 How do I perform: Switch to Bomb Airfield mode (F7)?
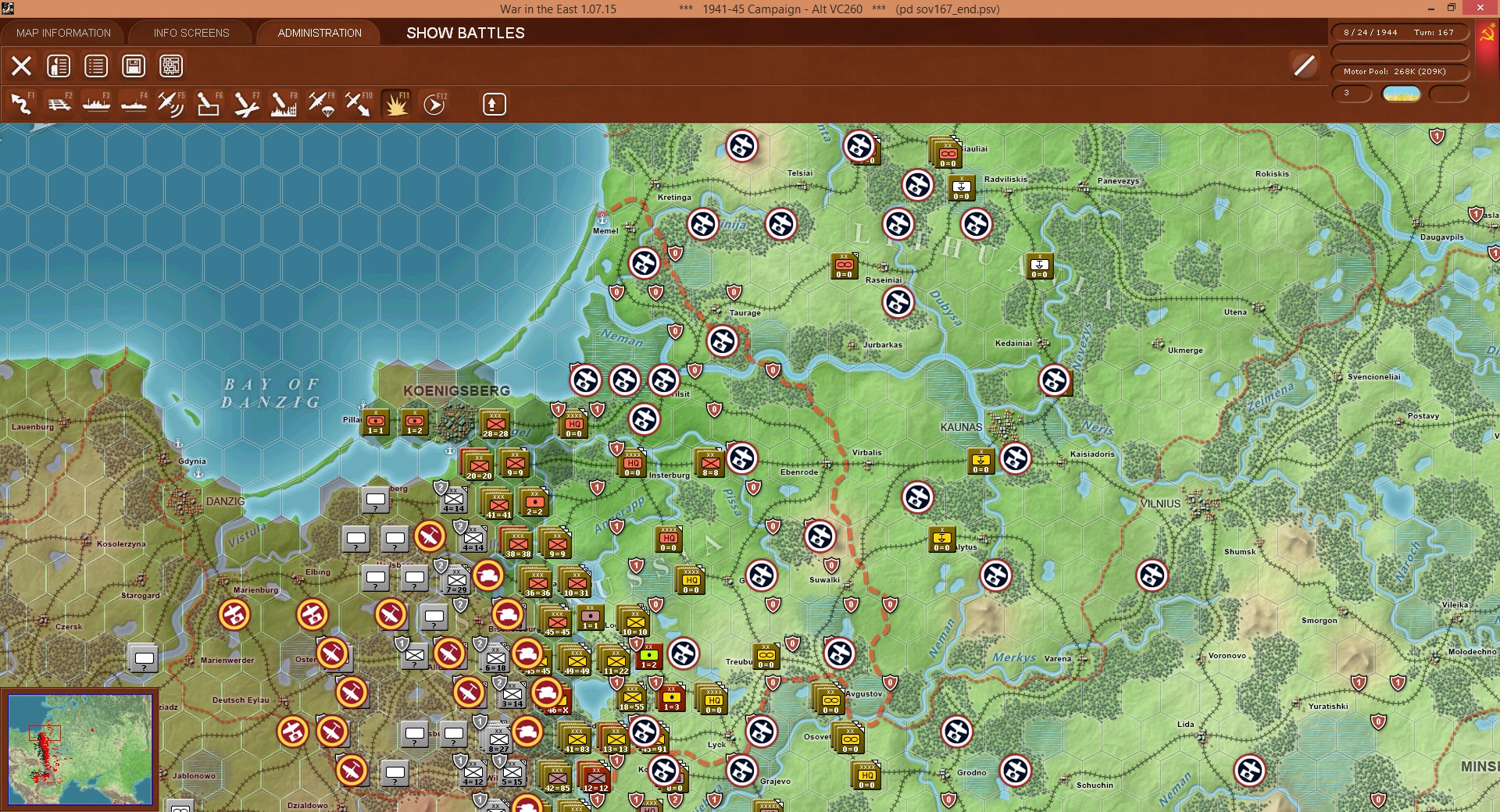pyautogui.click(x=246, y=104)
